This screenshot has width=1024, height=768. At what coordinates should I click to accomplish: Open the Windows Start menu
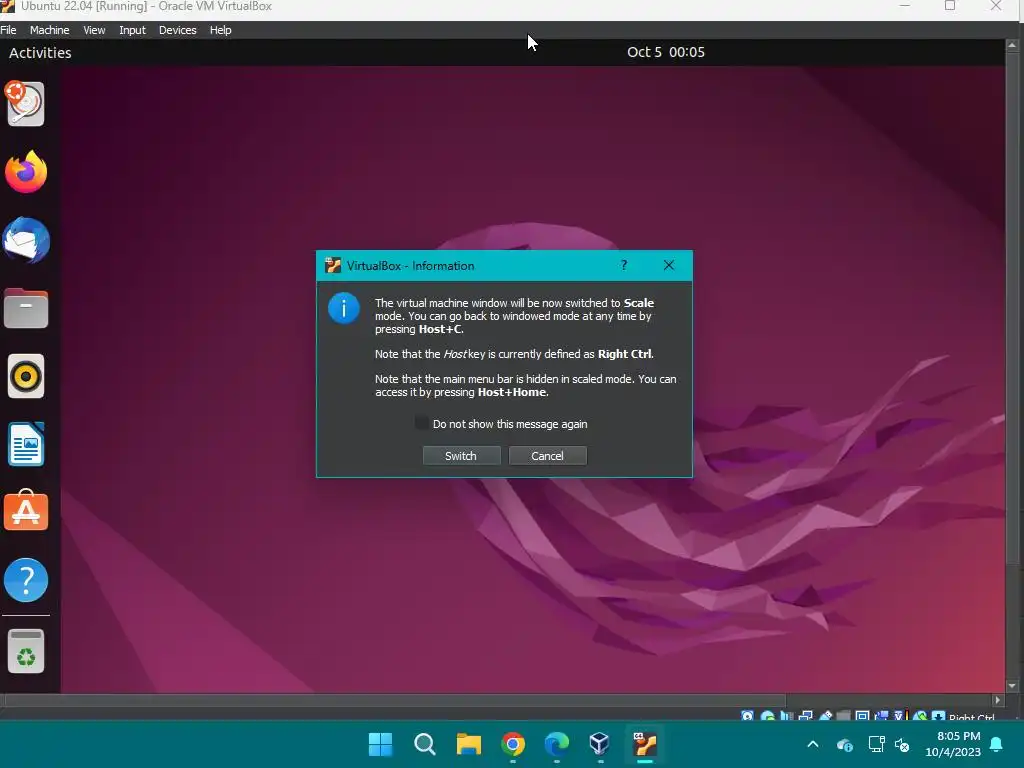pyautogui.click(x=381, y=743)
